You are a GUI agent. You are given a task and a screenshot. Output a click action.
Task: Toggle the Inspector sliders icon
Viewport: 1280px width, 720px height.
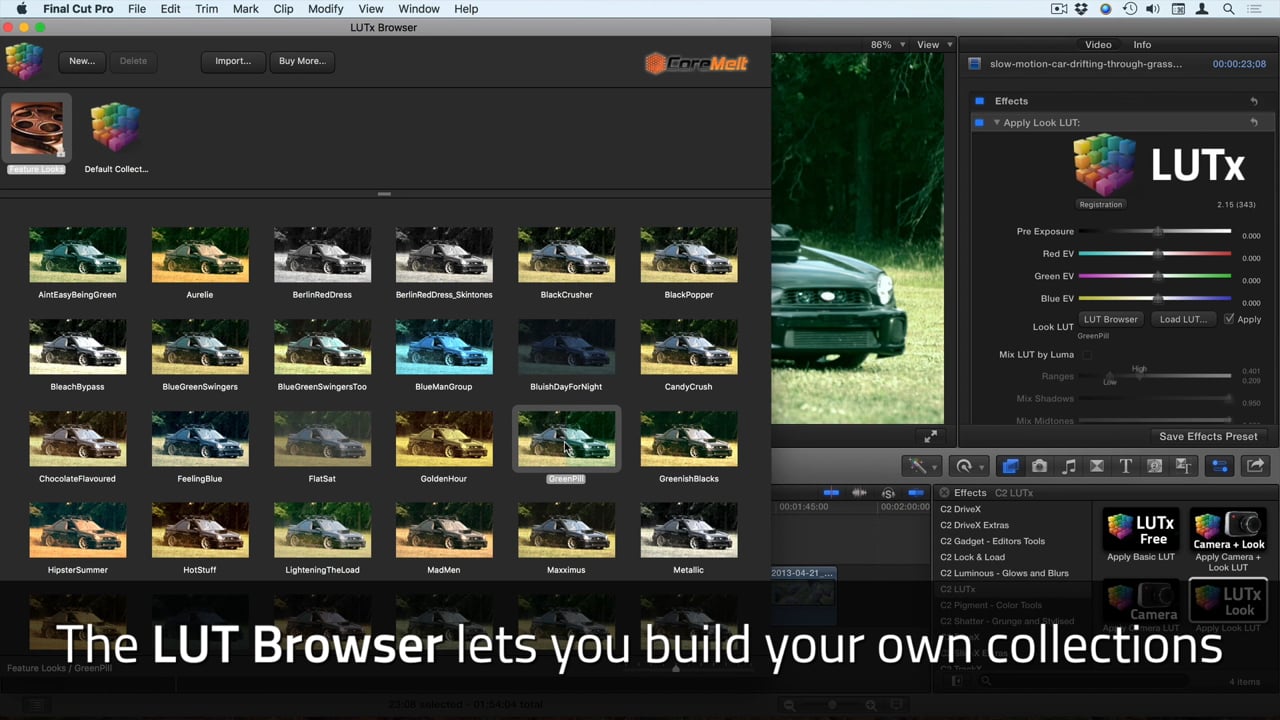1220,466
